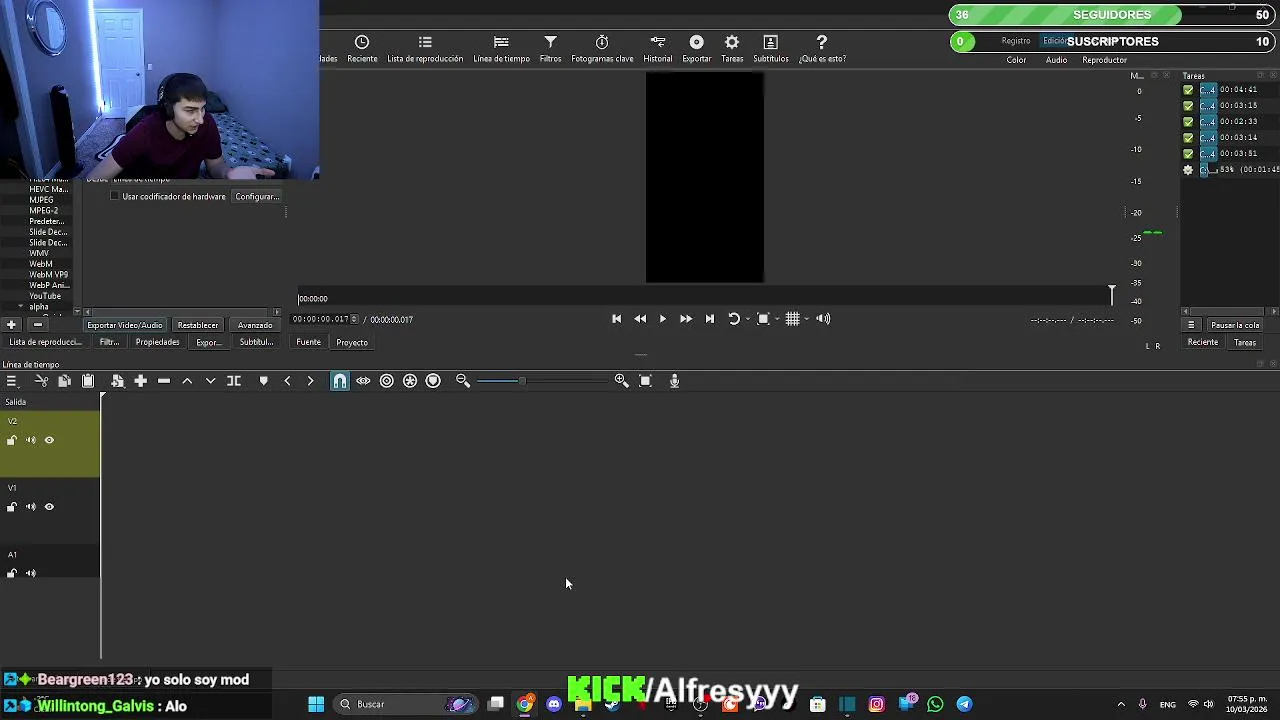Open the player volume control

823,319
